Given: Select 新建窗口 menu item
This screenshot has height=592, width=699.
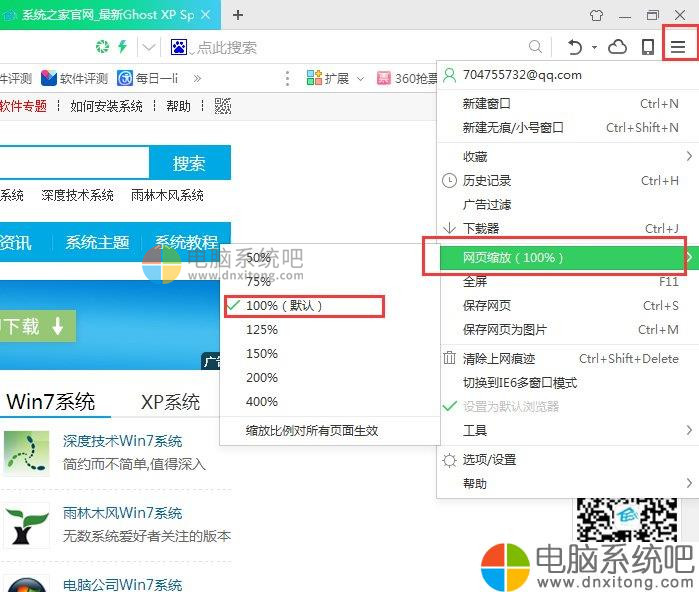Looking at the screenshot, I should pos(567,104).
